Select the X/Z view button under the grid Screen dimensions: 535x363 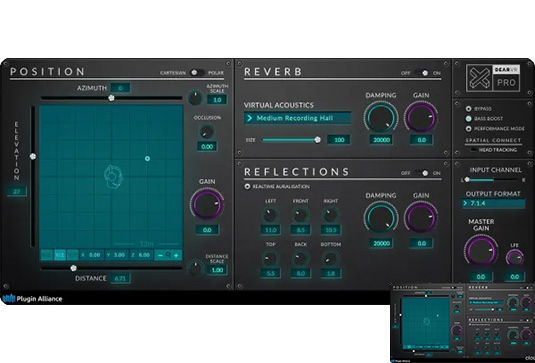(47, 255)
